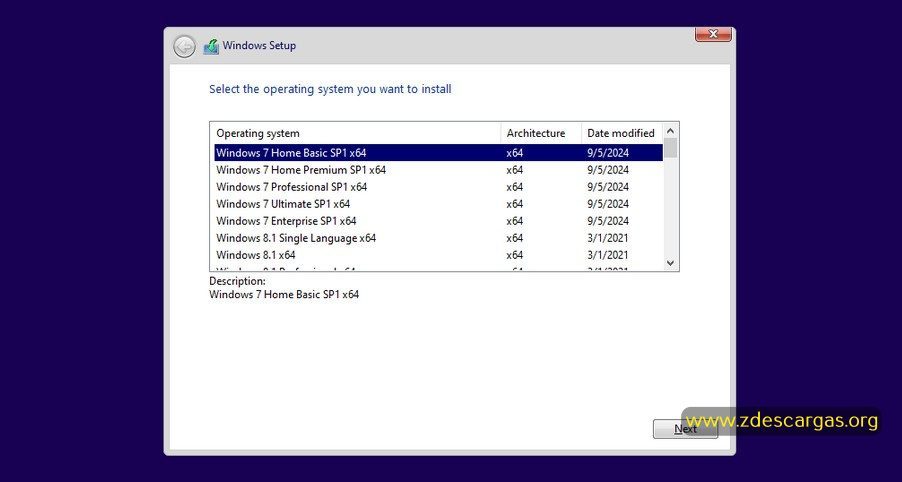This screenshot has width=902, height=482.
Task: Choose Windows 8.1 Single Language x64
Action: click(438, 238)
